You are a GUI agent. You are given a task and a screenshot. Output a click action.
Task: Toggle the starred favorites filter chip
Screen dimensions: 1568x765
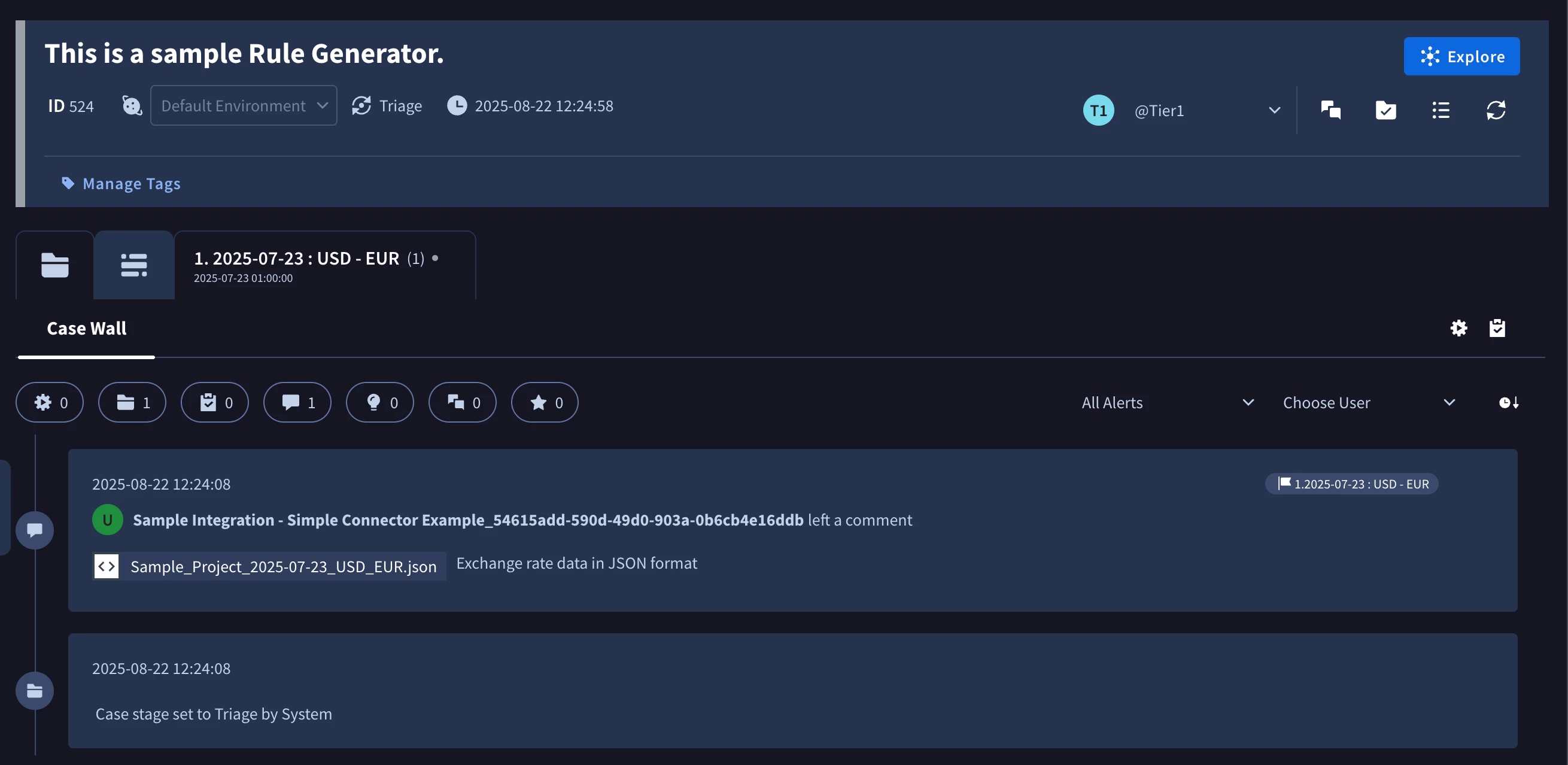(545, 402)
